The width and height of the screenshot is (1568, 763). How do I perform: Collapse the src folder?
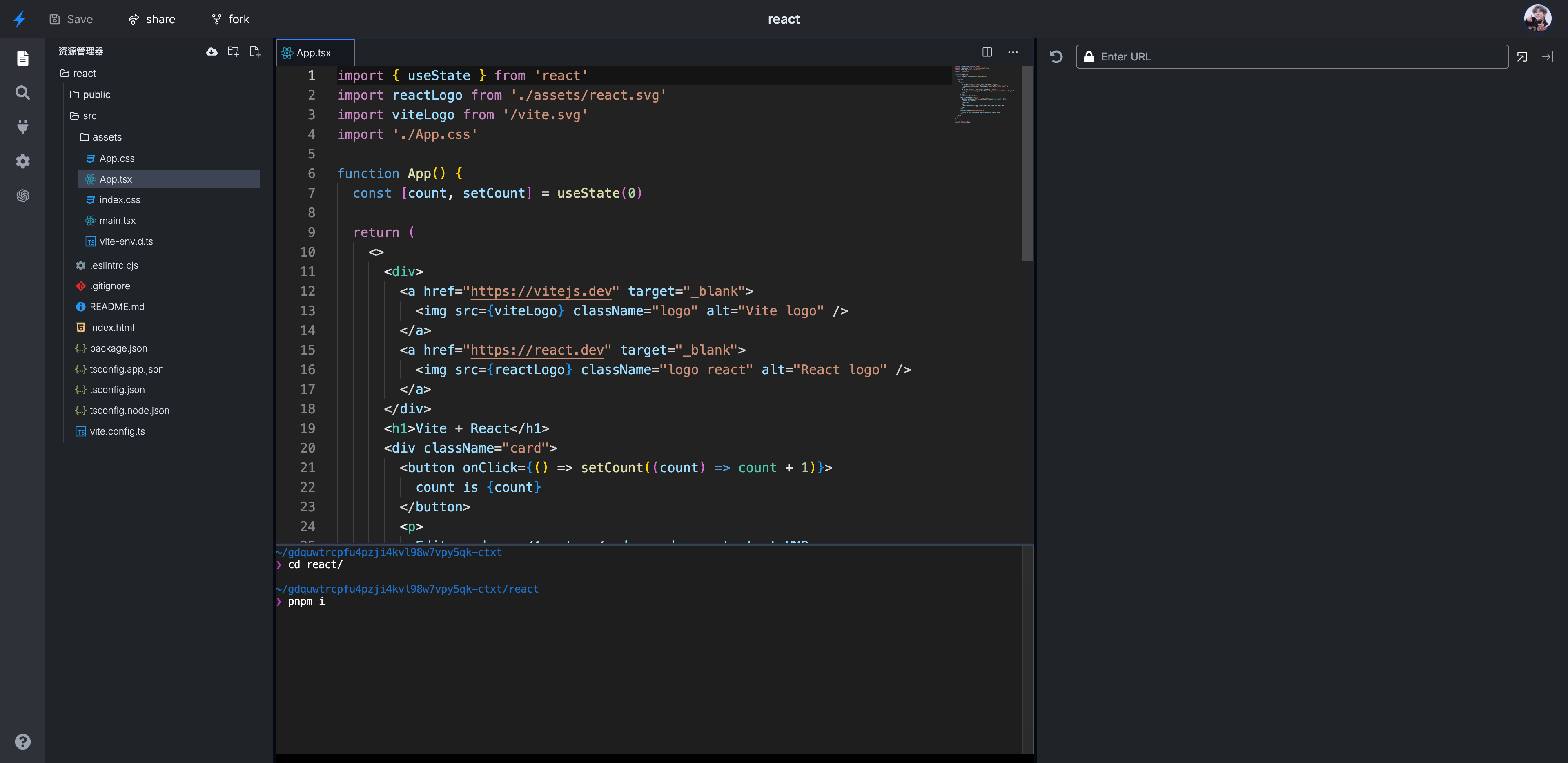pos(89,116)
